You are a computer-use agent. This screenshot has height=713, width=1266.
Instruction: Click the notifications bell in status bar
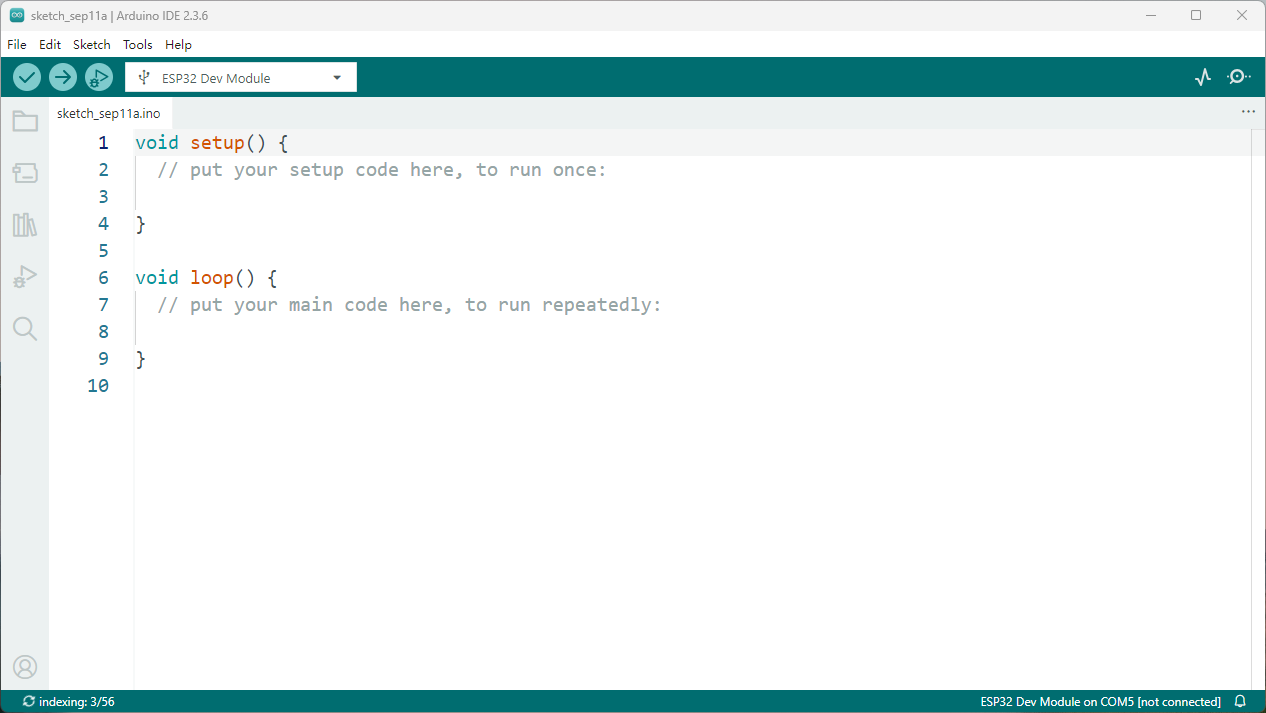click(x=1240, y=702)
